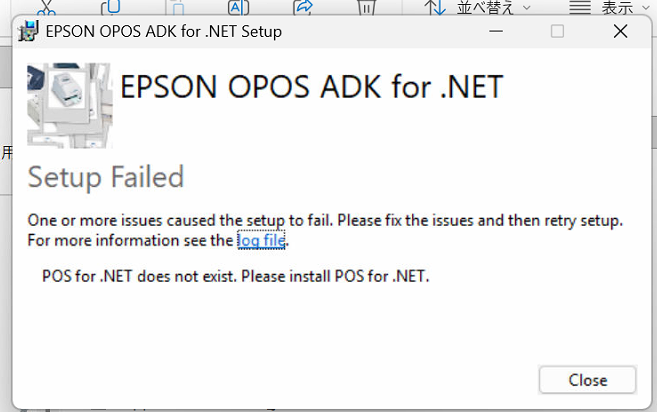The height and width of the screenshot is (412, 657).
Task: Click the "One or more issues" description text
Action: click(325, 220)
